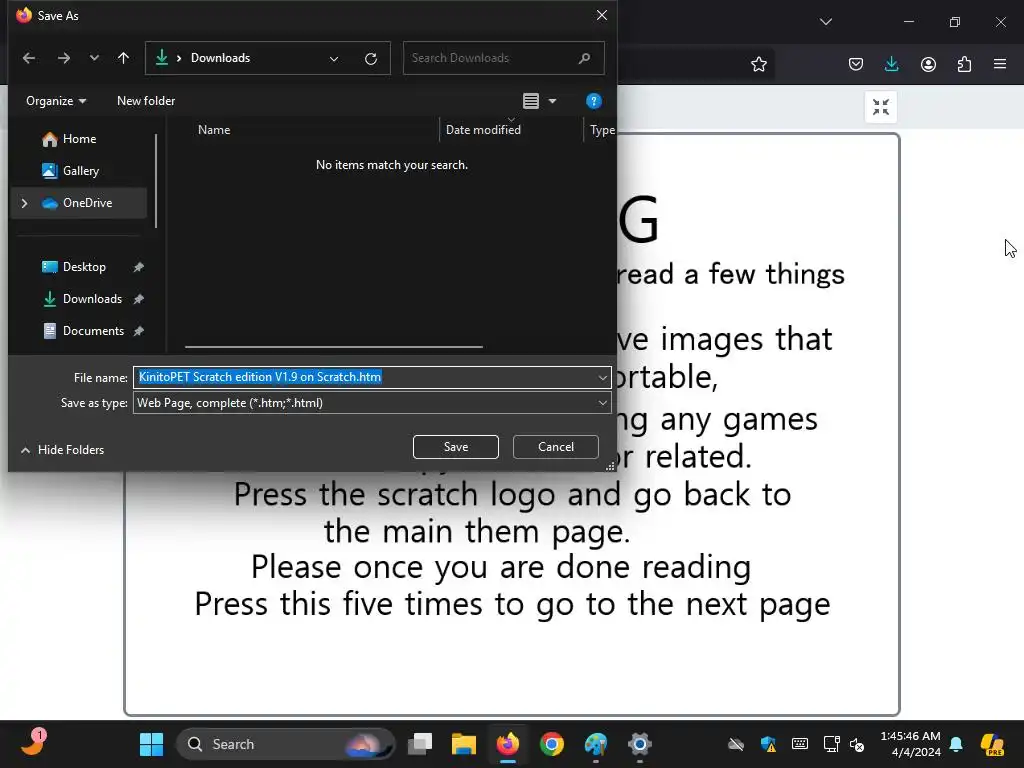Click the navigation pane vertical scrollbar

point(156,181)
